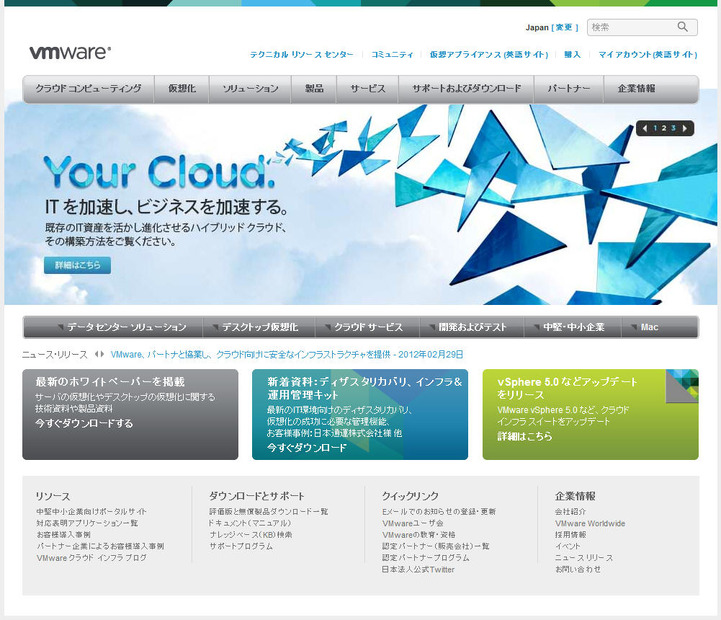Image resolution: width=721 pixels, height=620 pixels.
Task: Click news ticker previous arrow
Action: pyautogui.click(x=97, y=354)
